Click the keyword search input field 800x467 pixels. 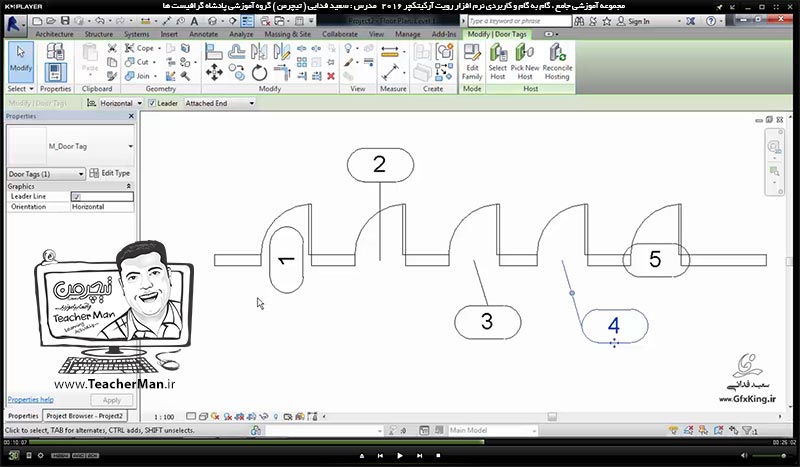click(x=520, y=21)
